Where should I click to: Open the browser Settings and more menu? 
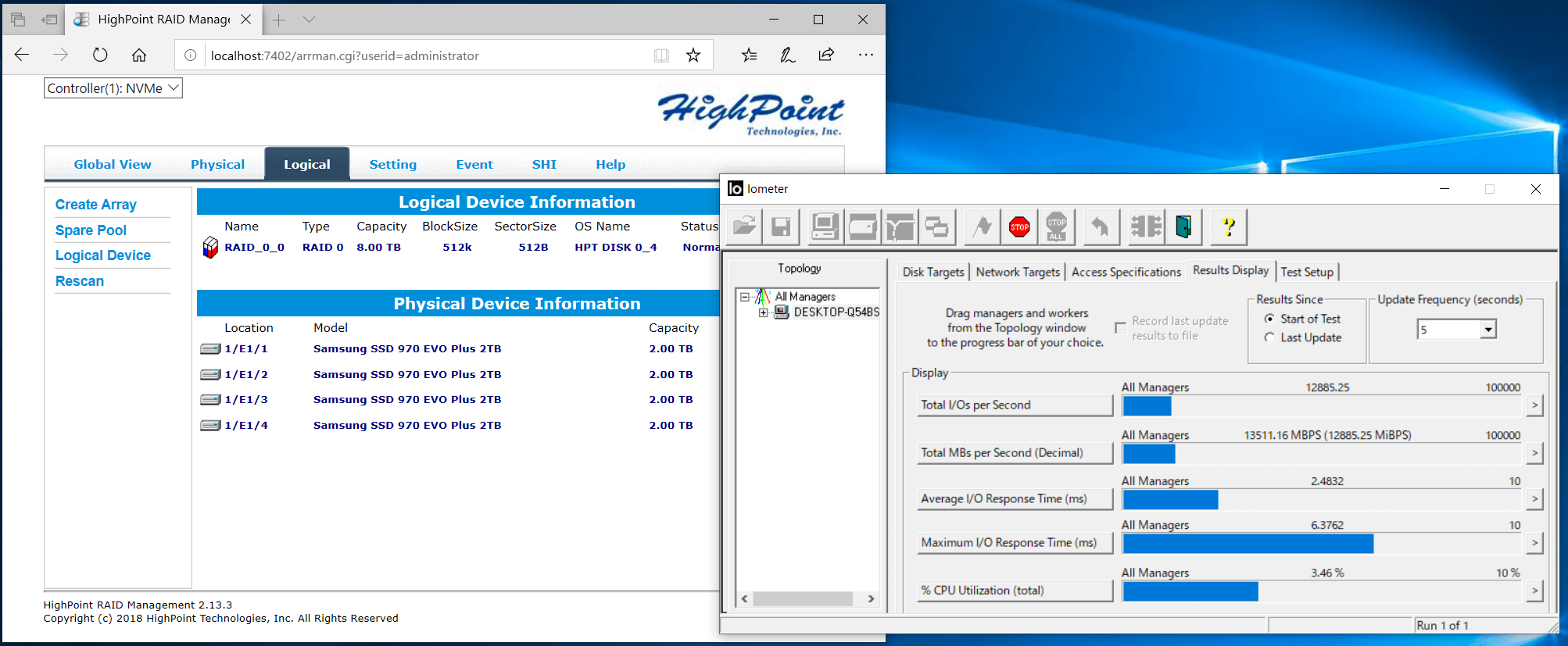(x=866, y=55)
